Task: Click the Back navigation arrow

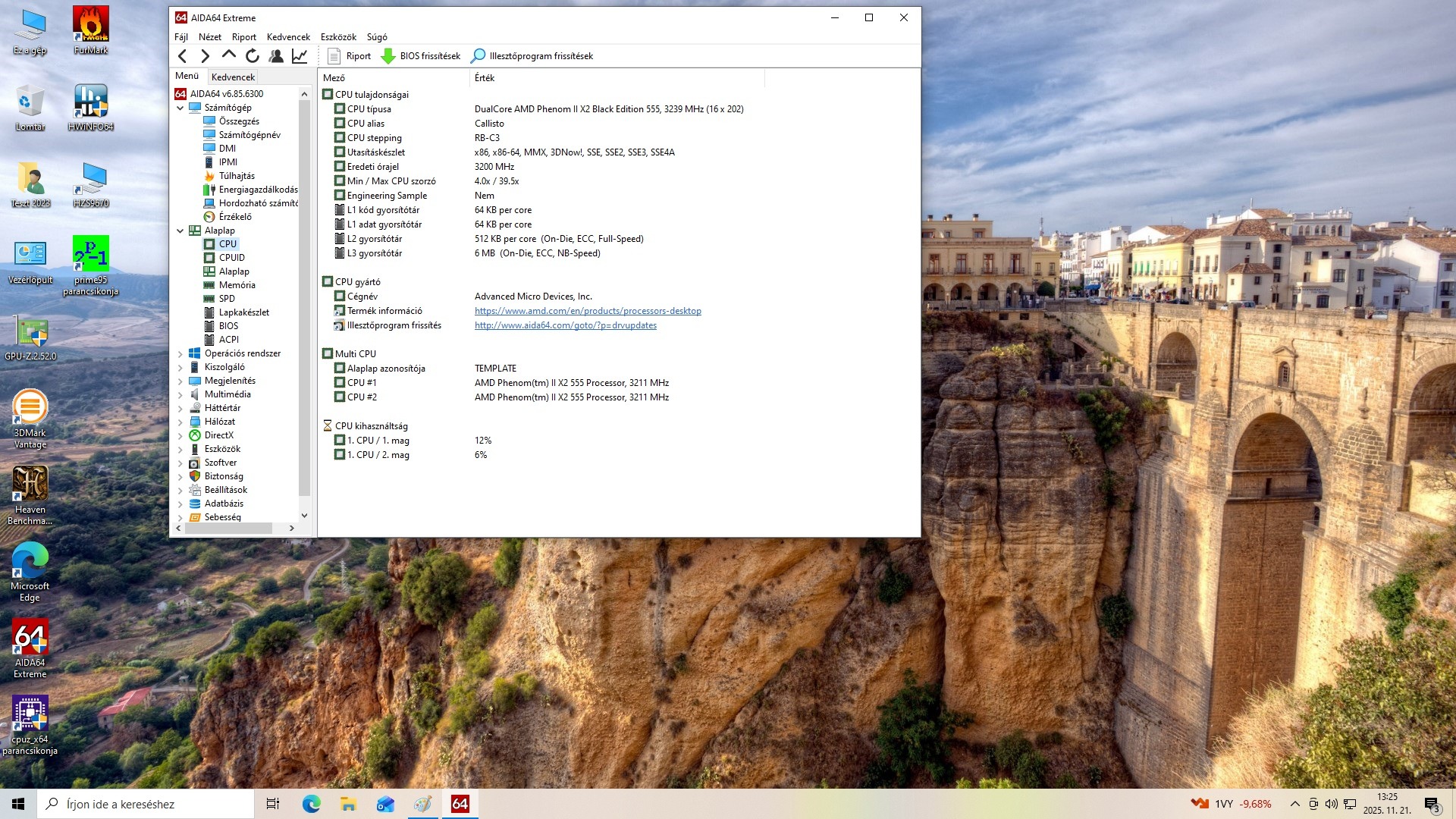Action: (x=182, y=55)
